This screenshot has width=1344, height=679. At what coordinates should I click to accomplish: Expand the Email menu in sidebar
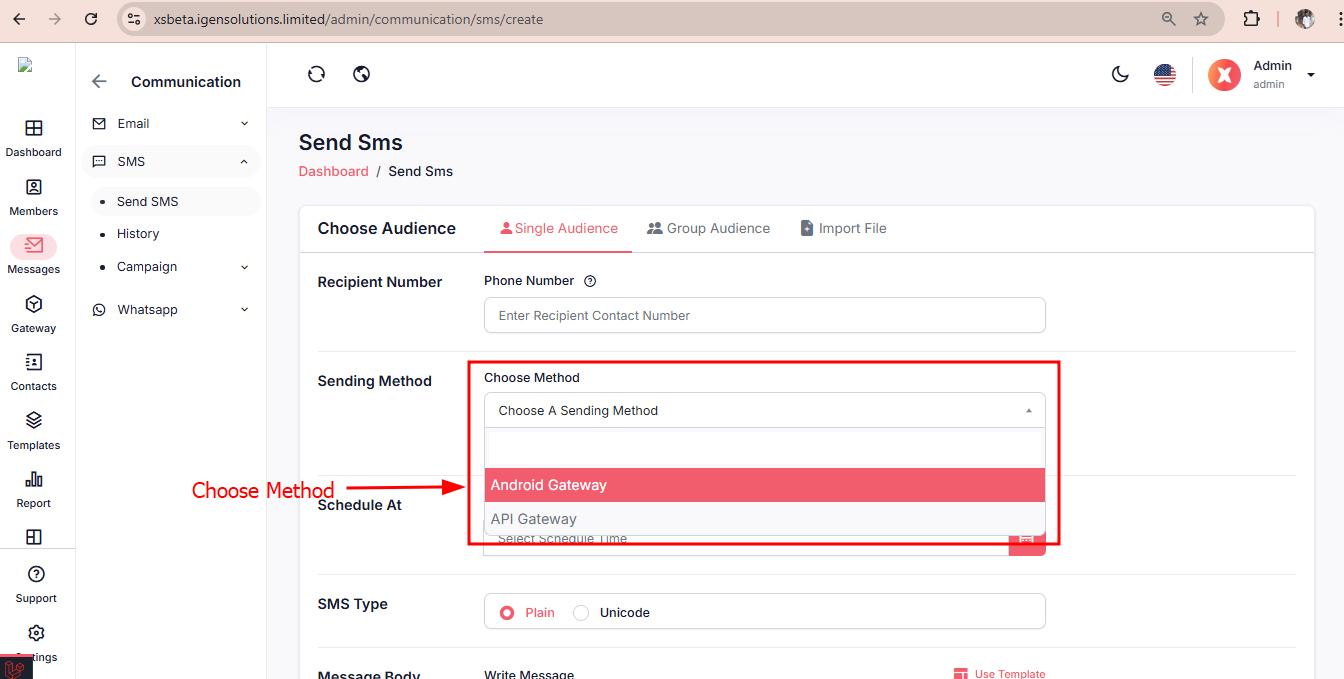pyautogui.click(x=170, y=124)
